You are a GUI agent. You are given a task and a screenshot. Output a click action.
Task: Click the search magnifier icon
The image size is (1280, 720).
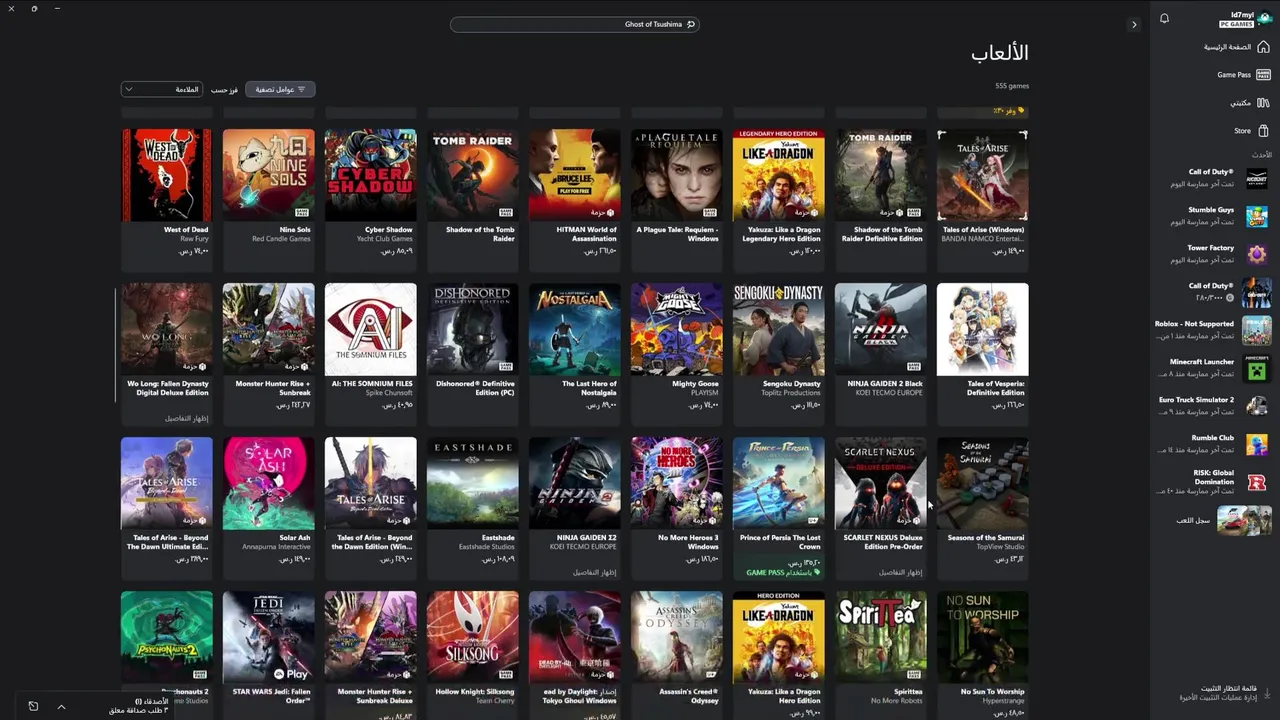click(690, 24)
